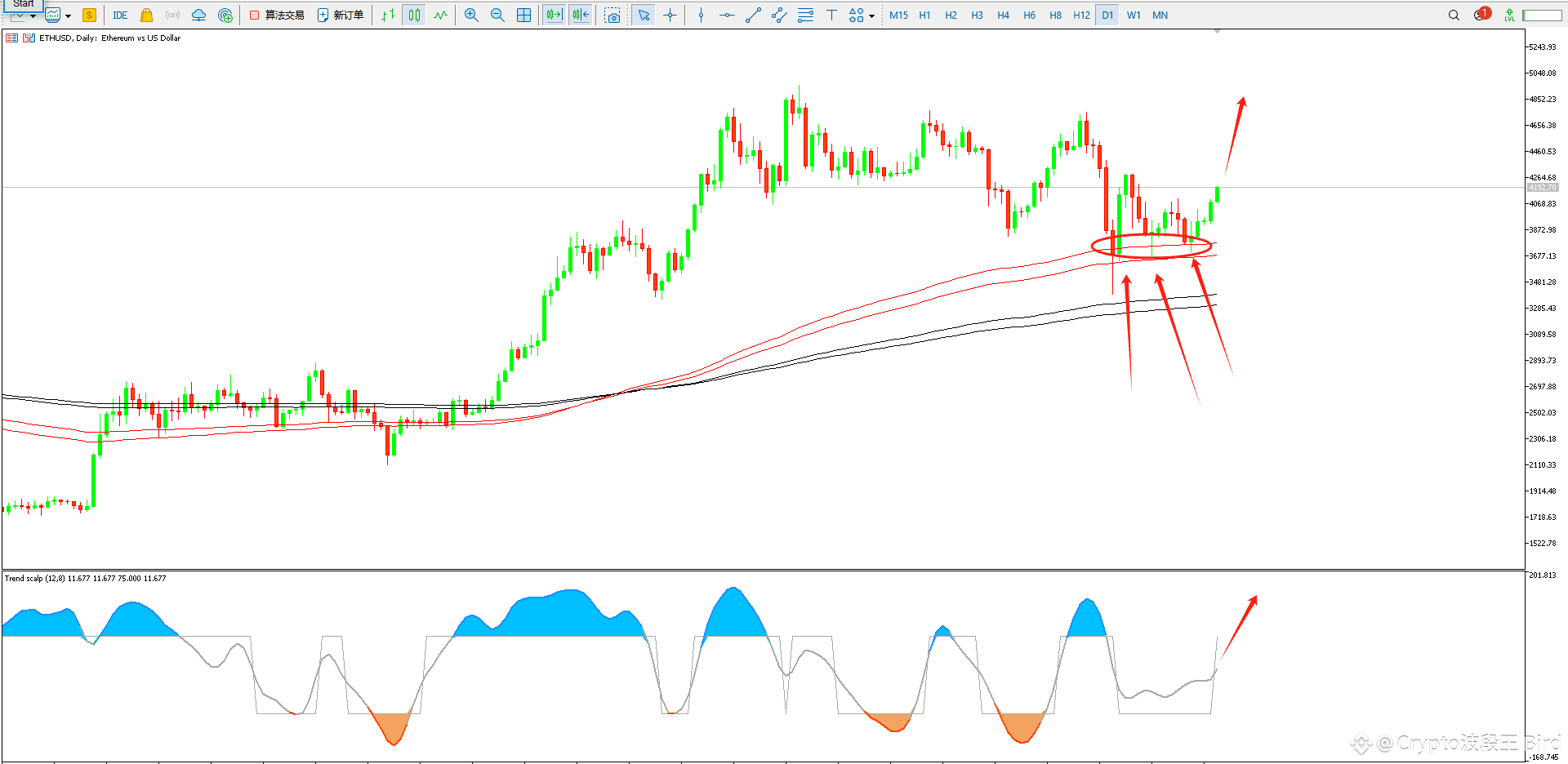Select the equidistant channel tool
1568x764 pixels.
pos(779,16)
